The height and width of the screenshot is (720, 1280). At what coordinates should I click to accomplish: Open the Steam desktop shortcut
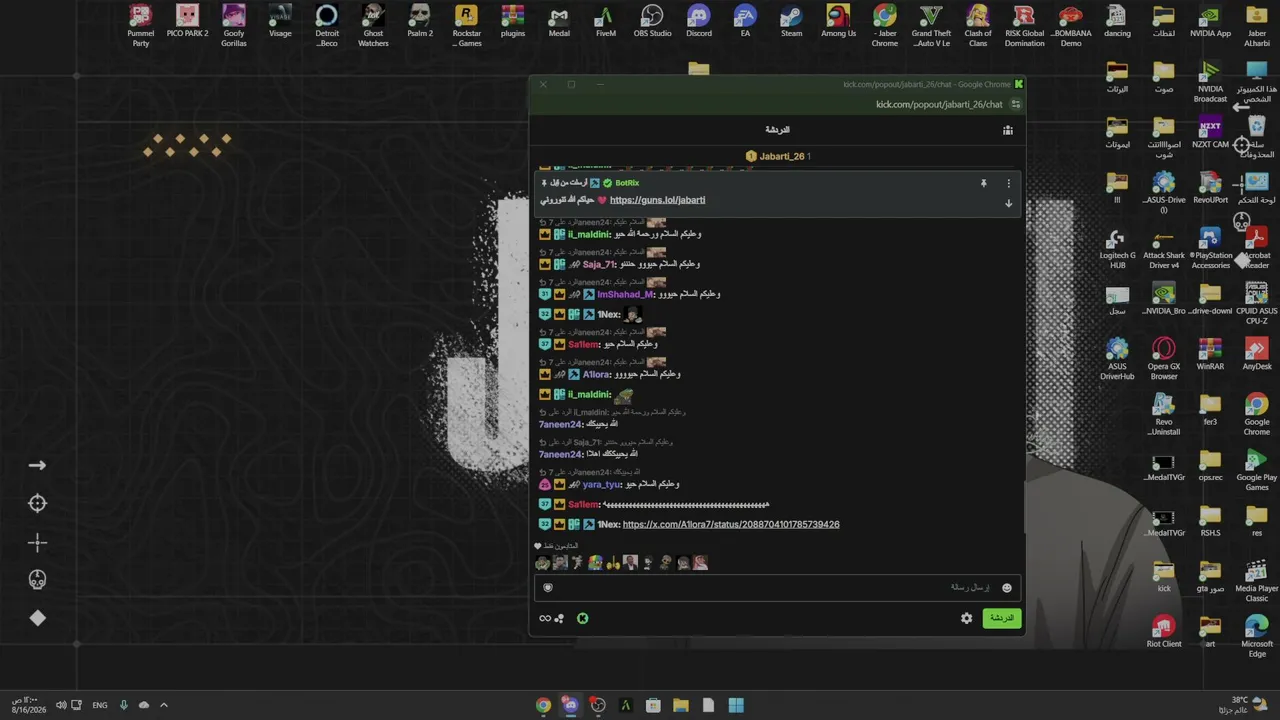791,22
